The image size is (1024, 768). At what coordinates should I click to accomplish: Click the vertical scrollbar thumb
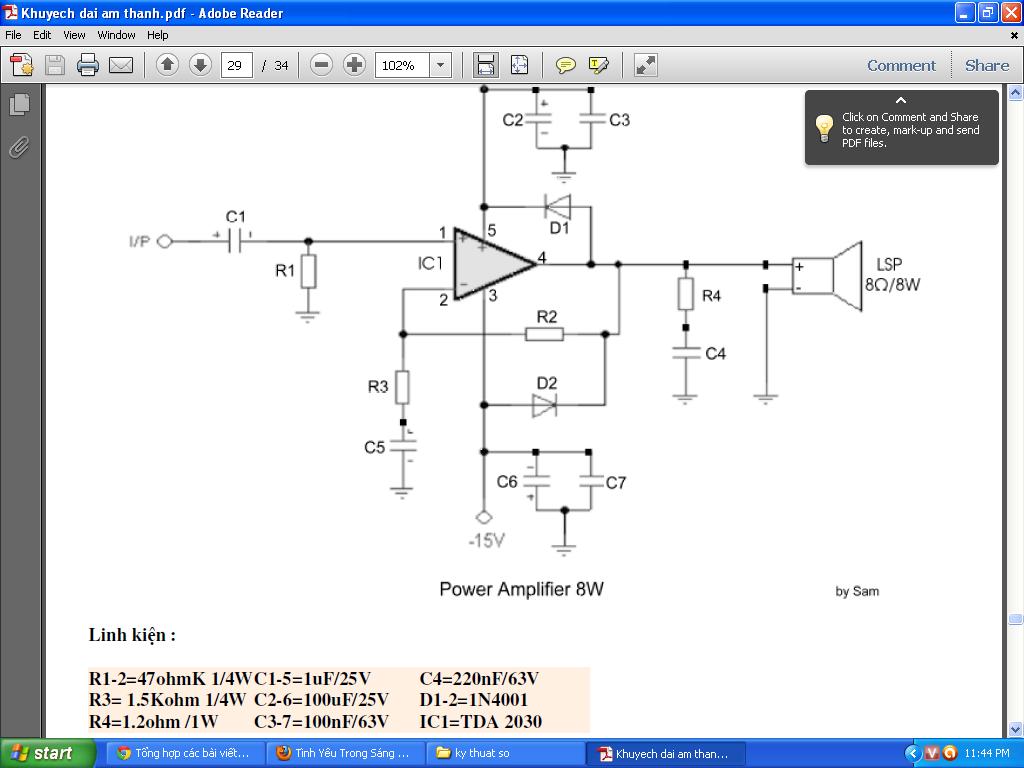(x=1016, y=618)
